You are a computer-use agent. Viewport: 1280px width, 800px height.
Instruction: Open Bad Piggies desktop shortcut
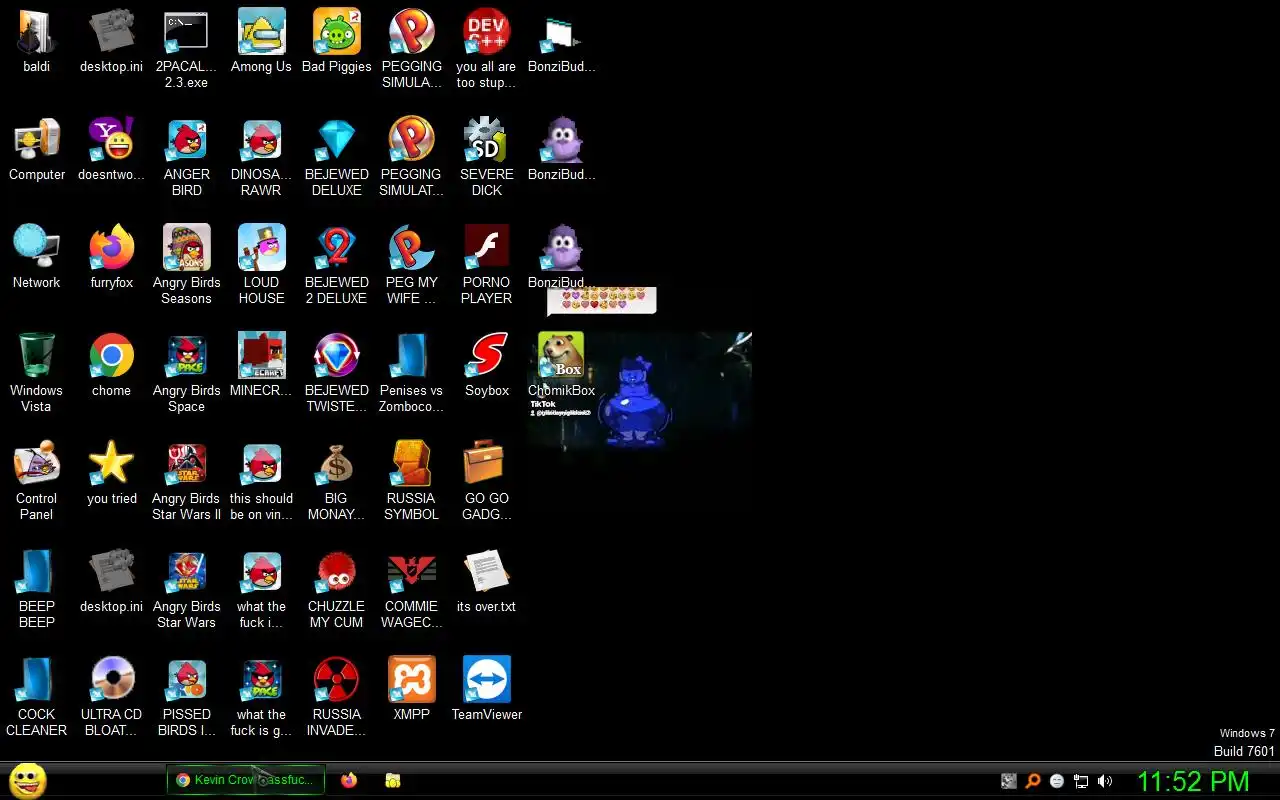[x=336, y=32]
